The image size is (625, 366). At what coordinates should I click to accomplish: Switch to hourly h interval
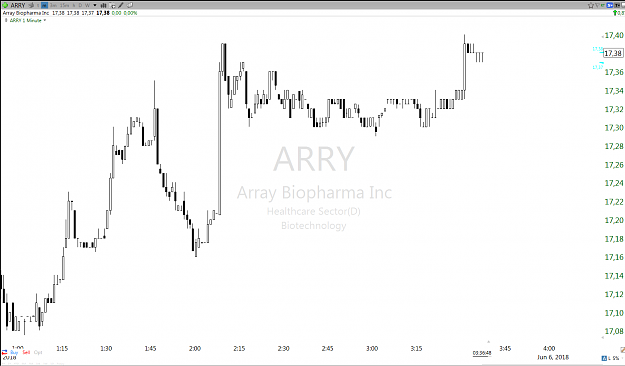click(x=74, y=5)
